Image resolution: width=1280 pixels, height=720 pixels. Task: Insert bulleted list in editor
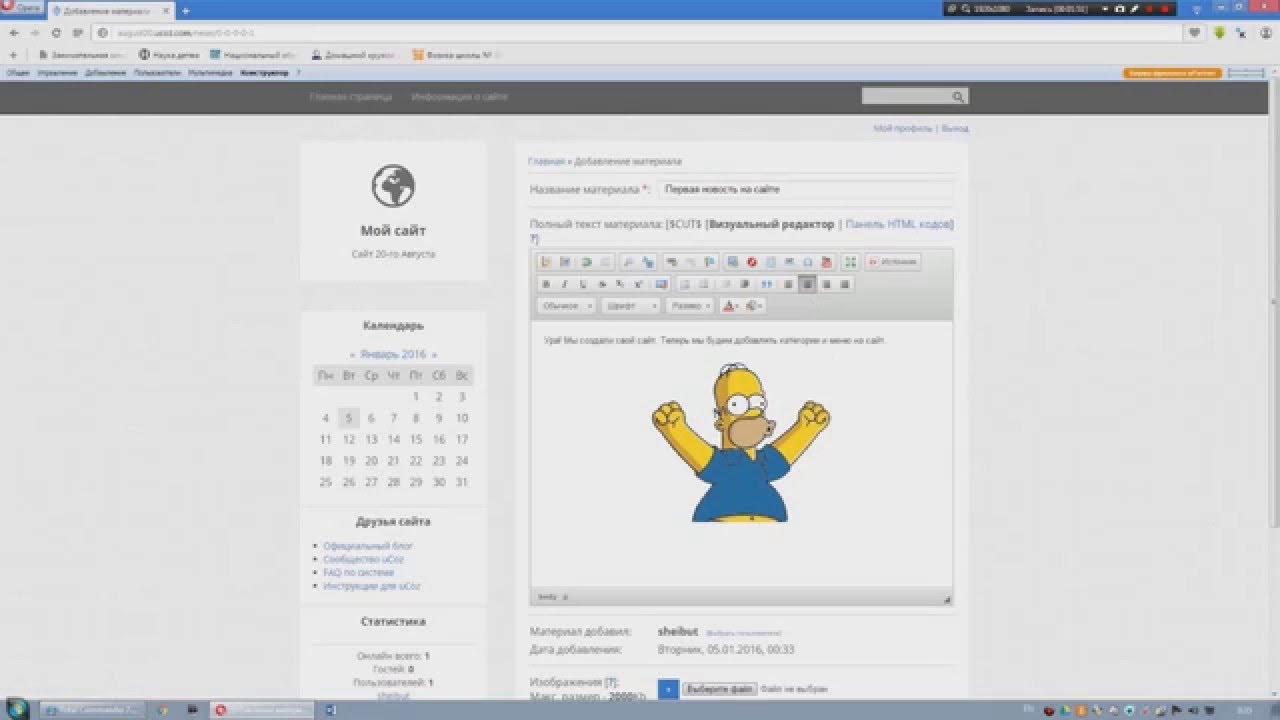pos(704,284)
